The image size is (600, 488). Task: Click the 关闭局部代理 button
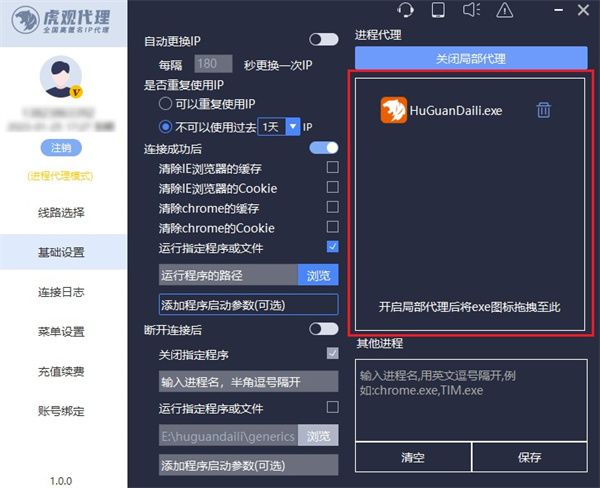470,58
